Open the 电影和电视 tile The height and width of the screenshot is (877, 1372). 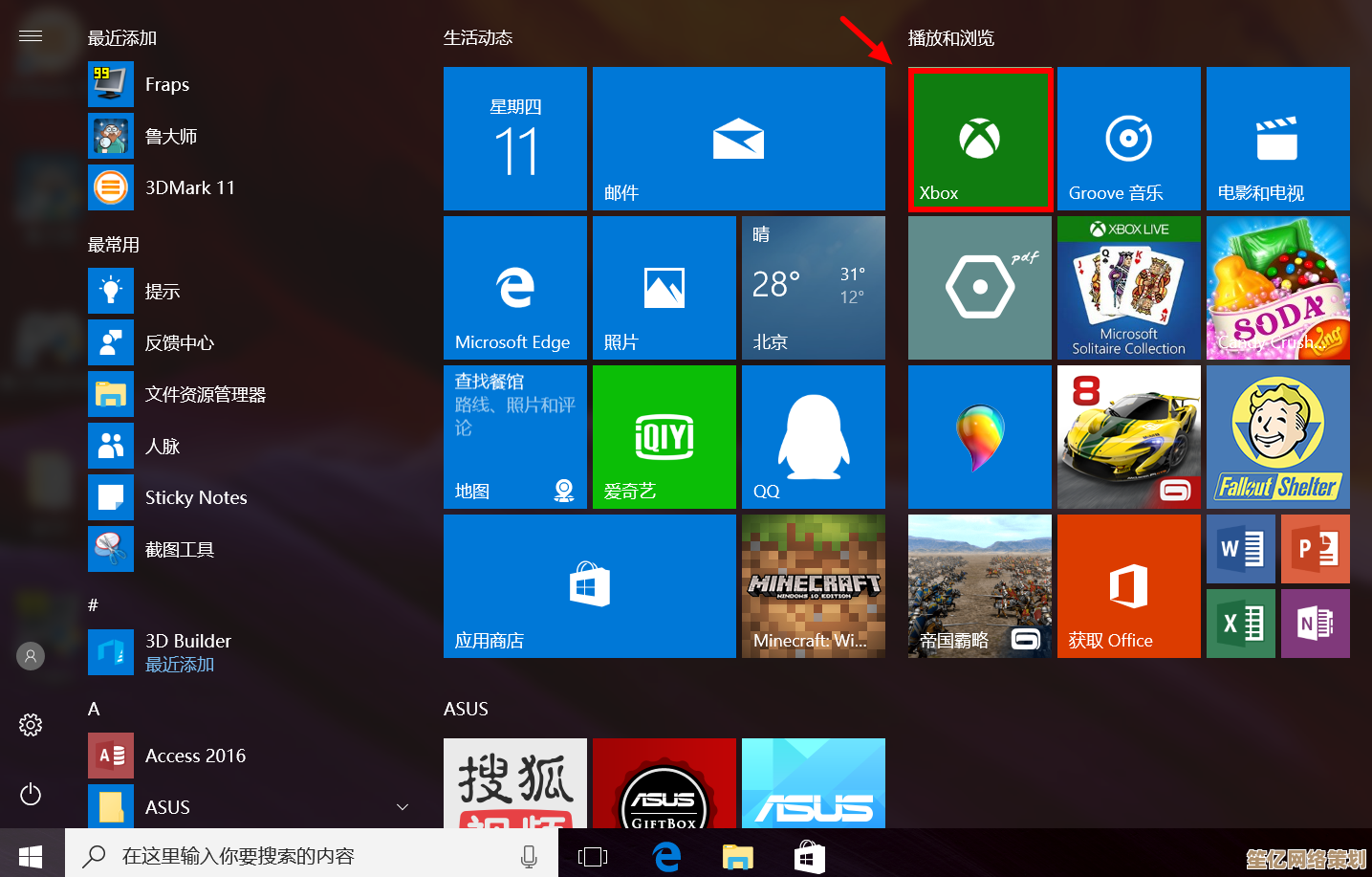tap(1277, 139)
